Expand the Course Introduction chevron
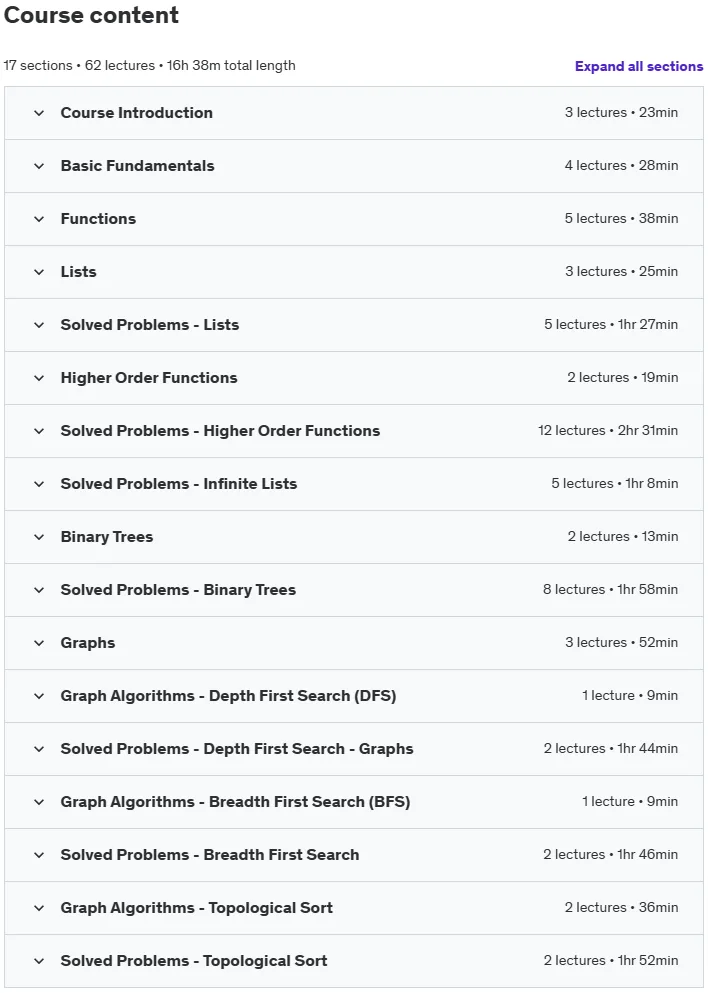Viewport: 708px width, 993px height. (x=39, y=113)
